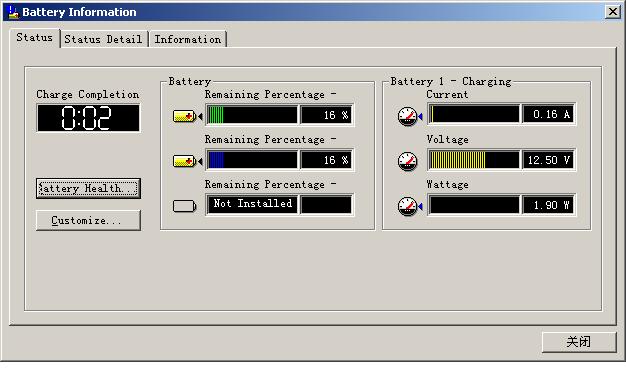Click the 12.50 V voltage value
The width and height of the screenshot is (626, 384).
pyautogui.click(x=549, y=160)
